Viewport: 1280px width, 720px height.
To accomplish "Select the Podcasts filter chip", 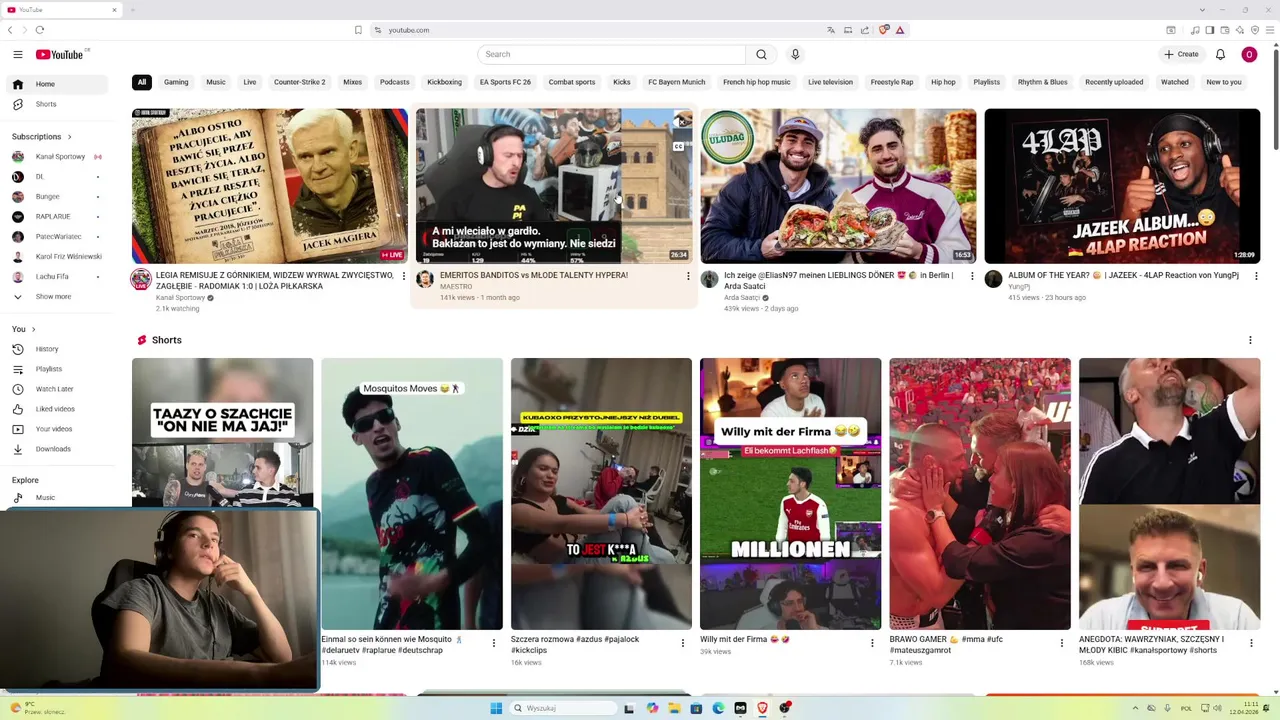I will coord(394,82).
